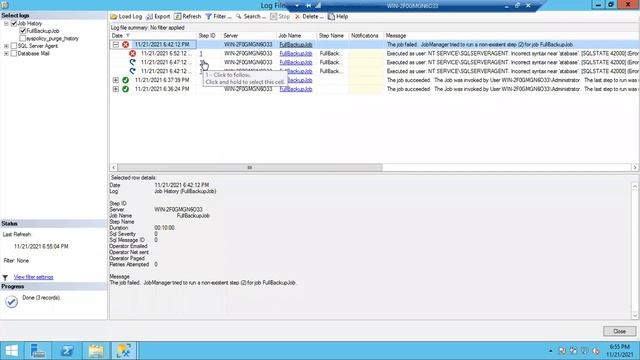Viewport: 640px width, 360px height.
Task: Click the green success icon on 6:36:24 PM row
Action: click(x=126, y=89)
